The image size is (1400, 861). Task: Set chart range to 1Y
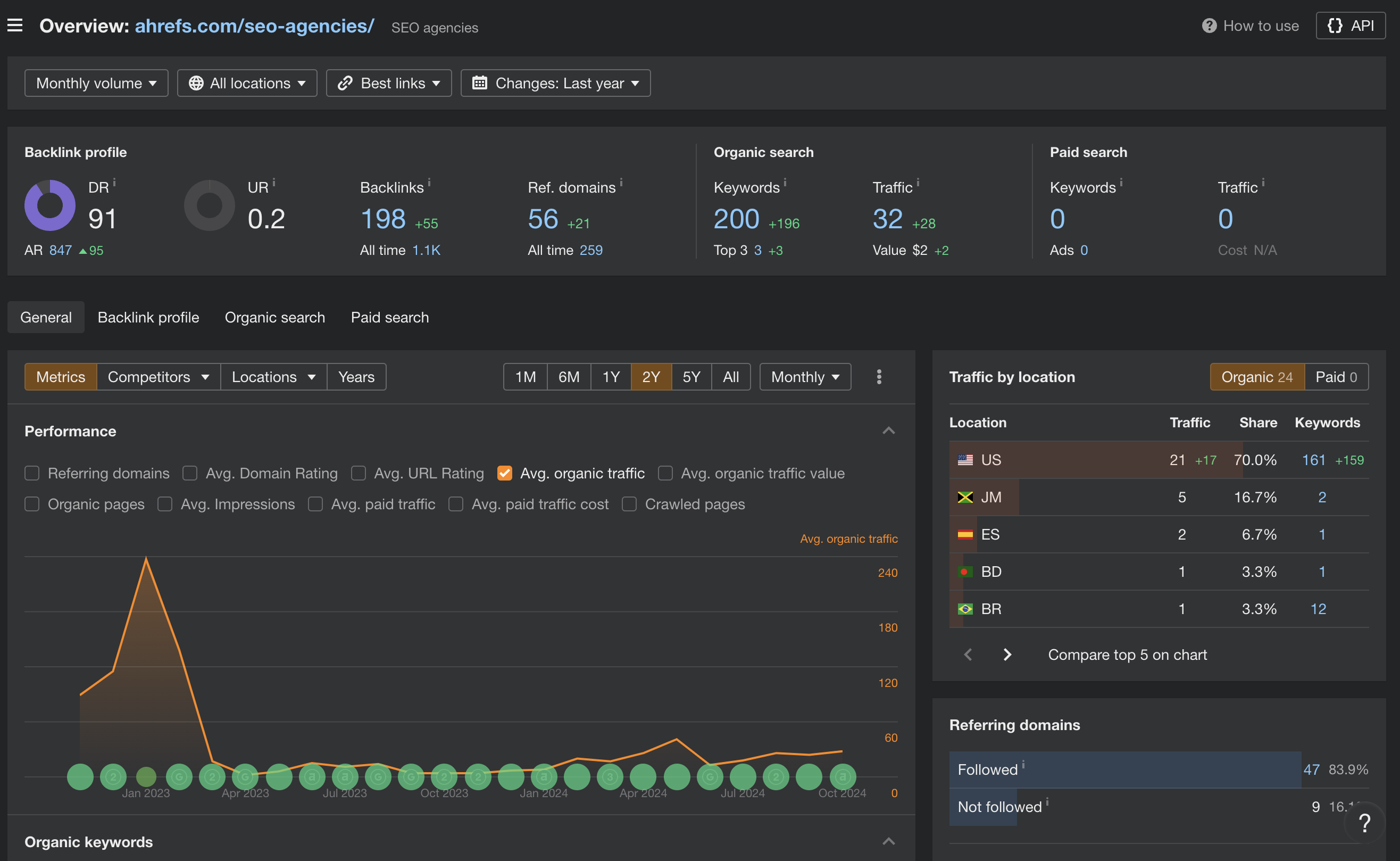611,377
